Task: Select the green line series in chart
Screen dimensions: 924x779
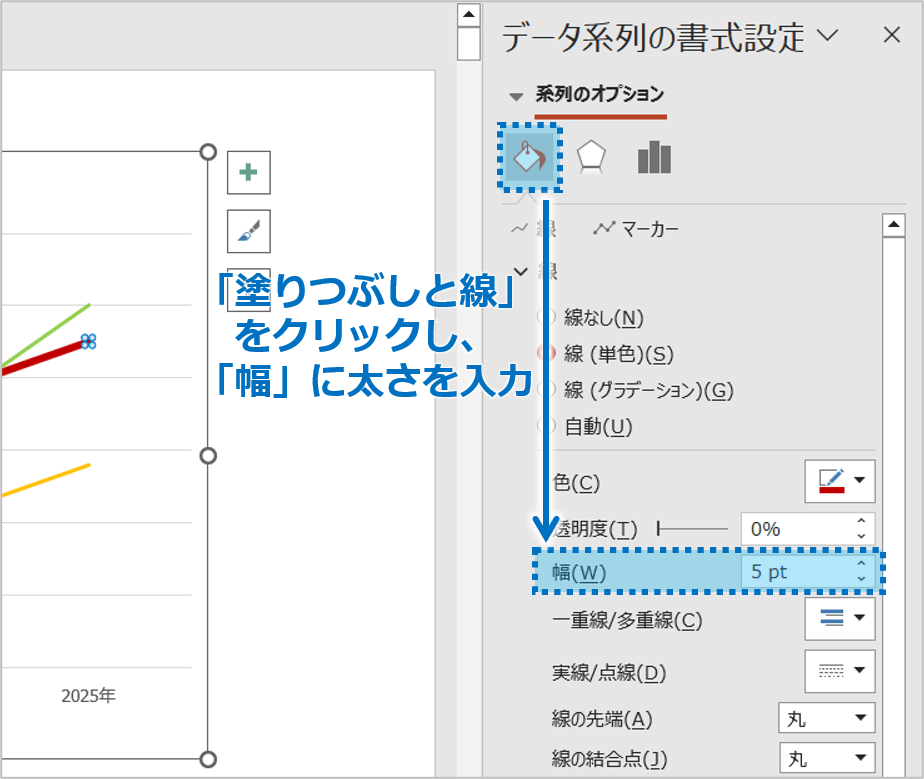Action: coord(45,335)
